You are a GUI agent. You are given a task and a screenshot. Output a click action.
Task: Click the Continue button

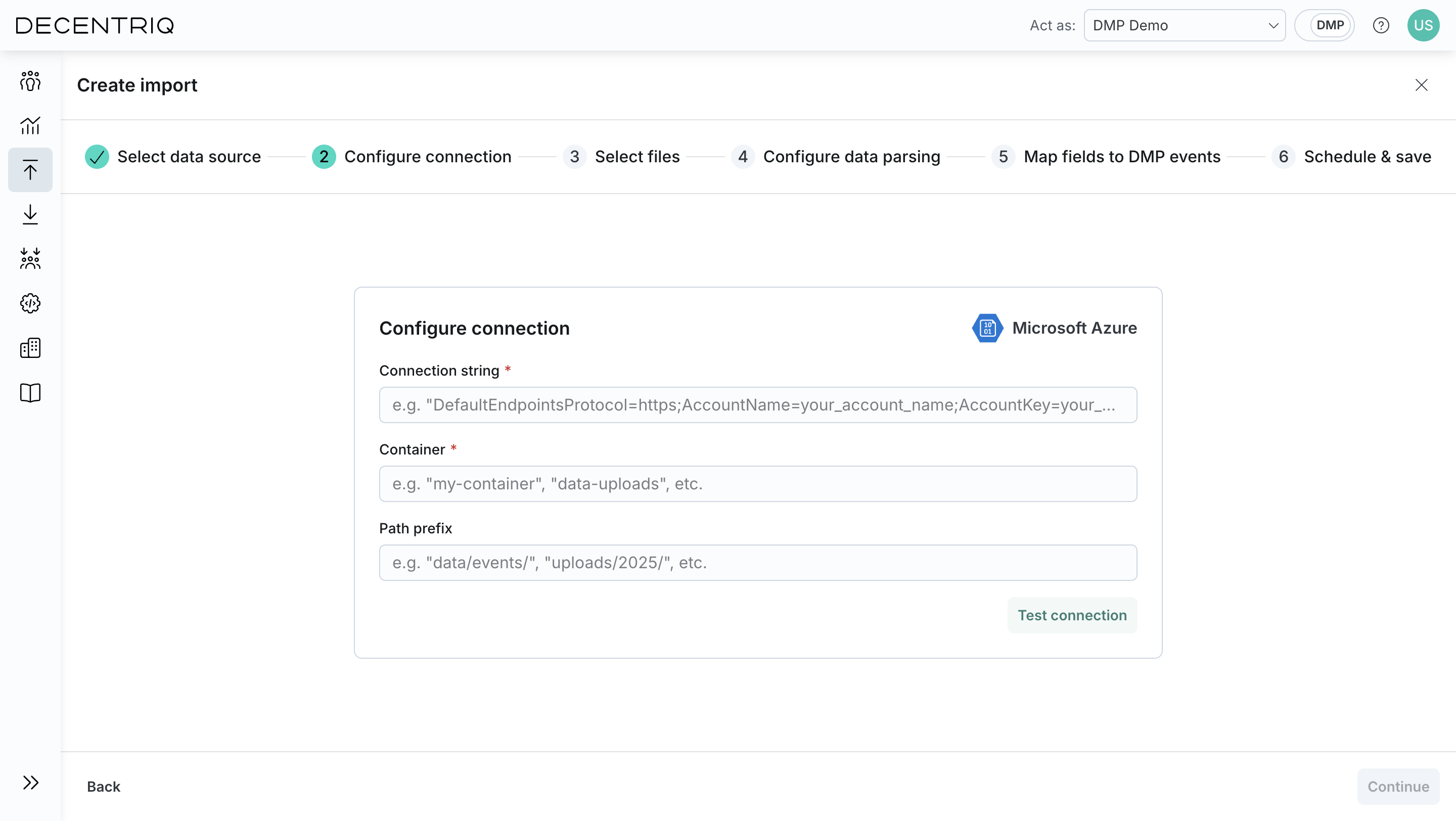pos(1398,787)
